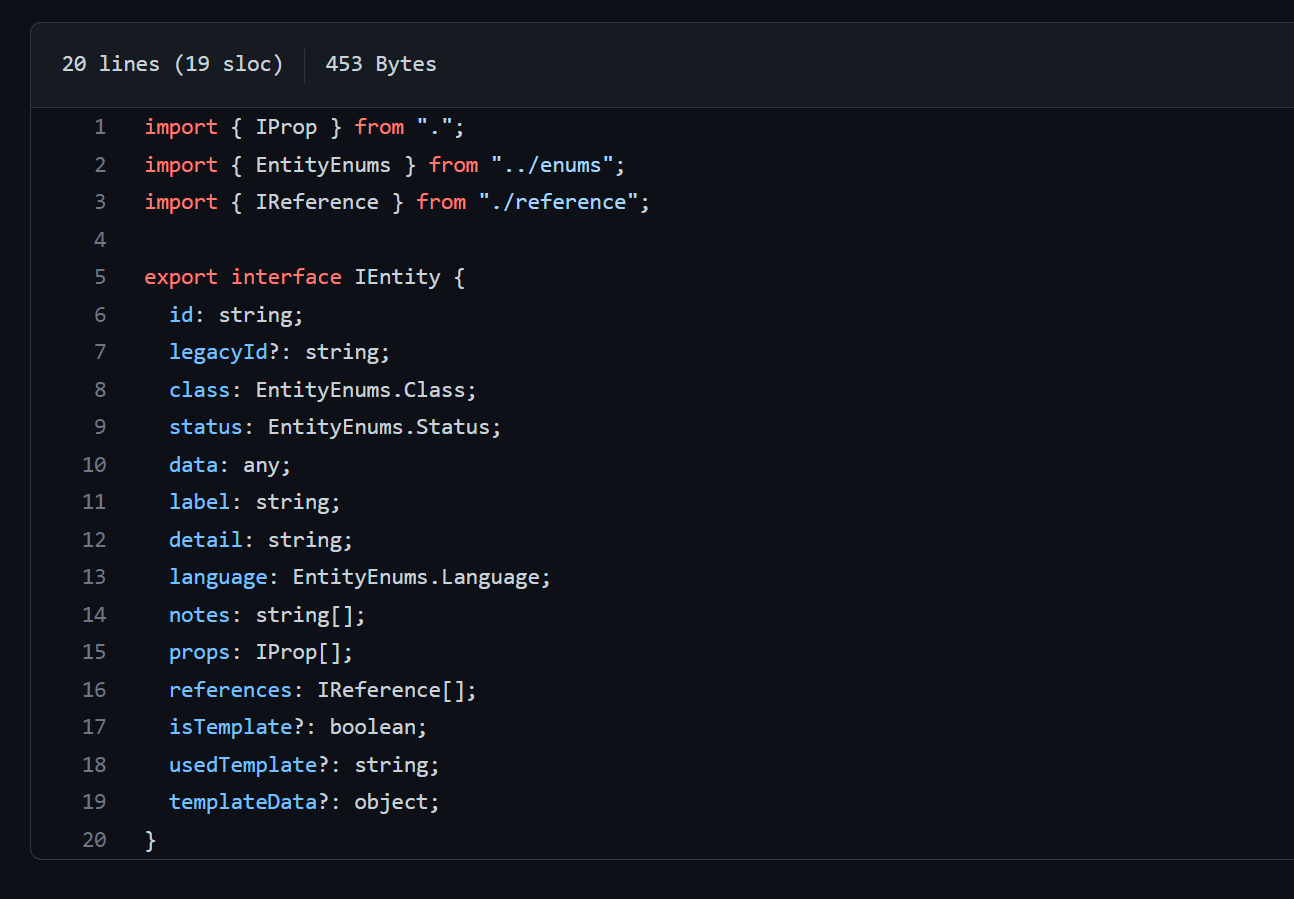
Task: Click the 'boolean' type keyword
Action: point(373,727)
